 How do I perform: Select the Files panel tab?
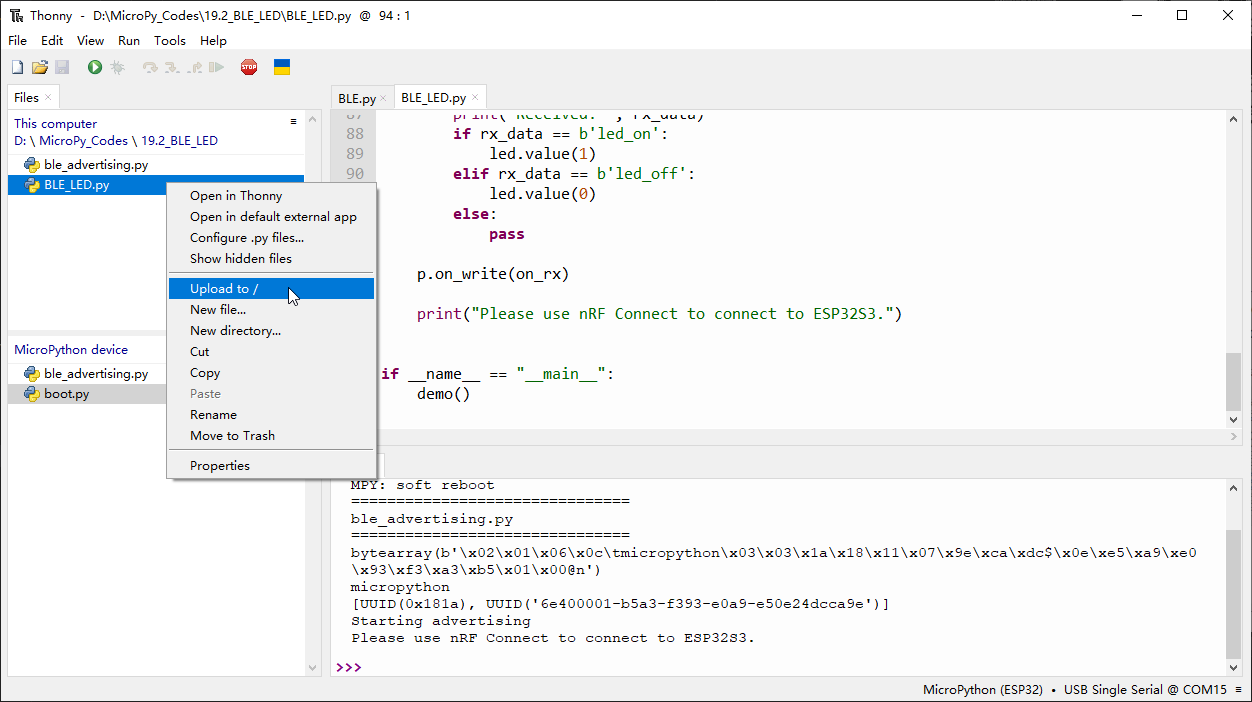[x=27, y=97]
